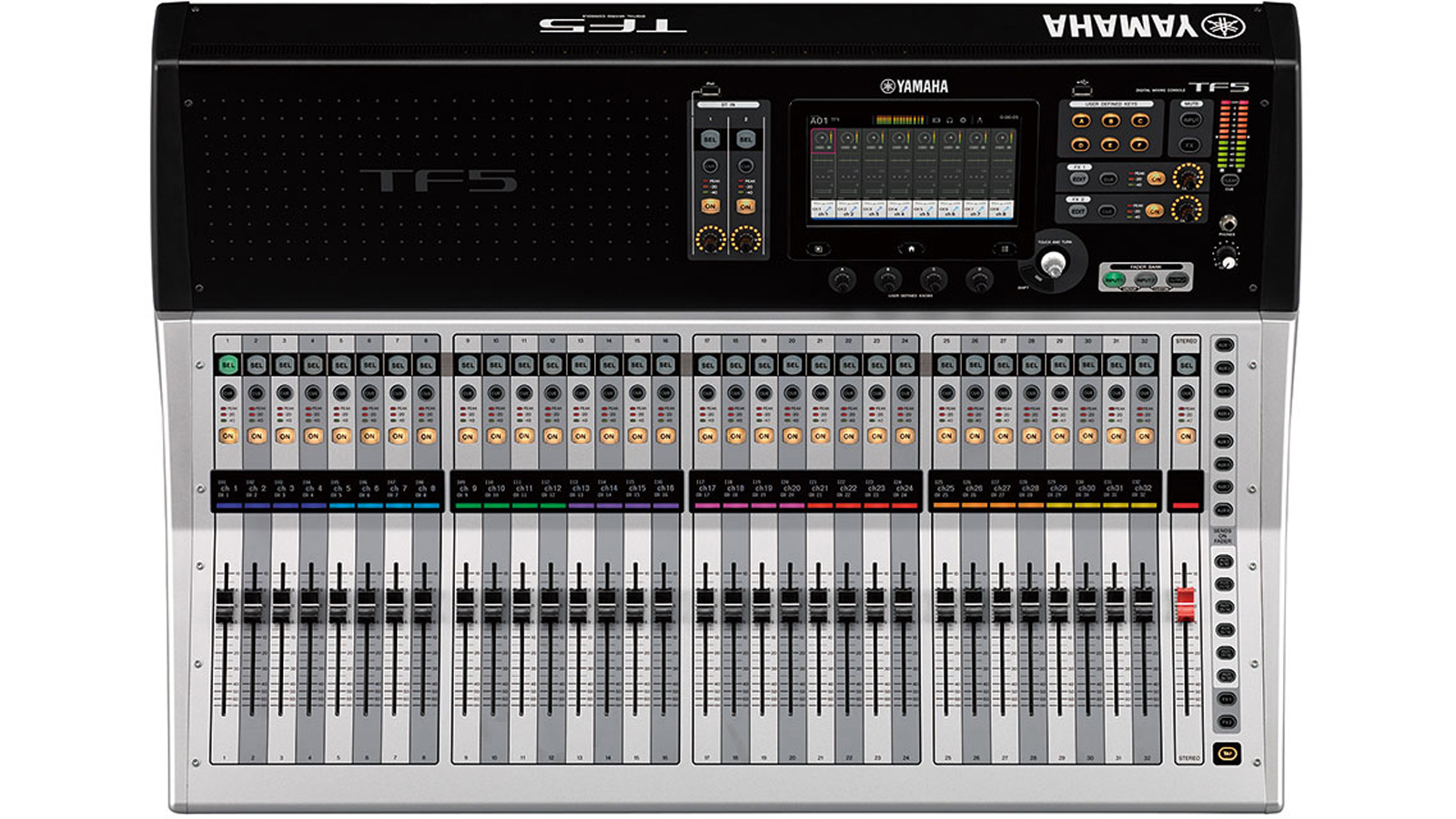
Task: Click the ST IN 1 level knob
Action: (710, 240)
